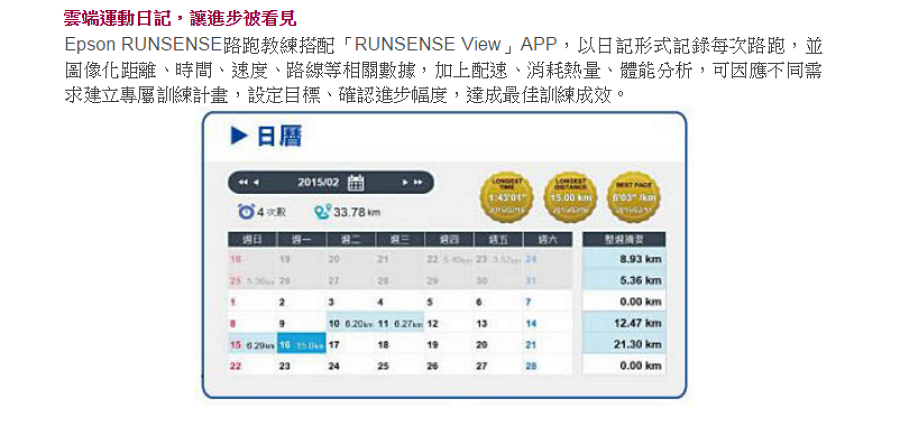Select Saturday February 7
This screenshot has width=900, height=426.
pos(548,302)
